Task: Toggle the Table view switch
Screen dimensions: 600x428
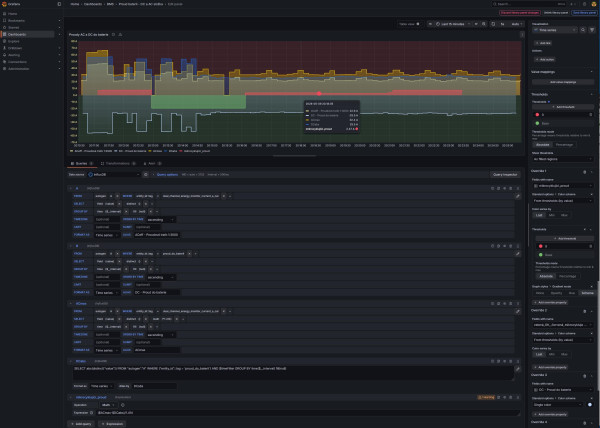Action: pos(418,24)
